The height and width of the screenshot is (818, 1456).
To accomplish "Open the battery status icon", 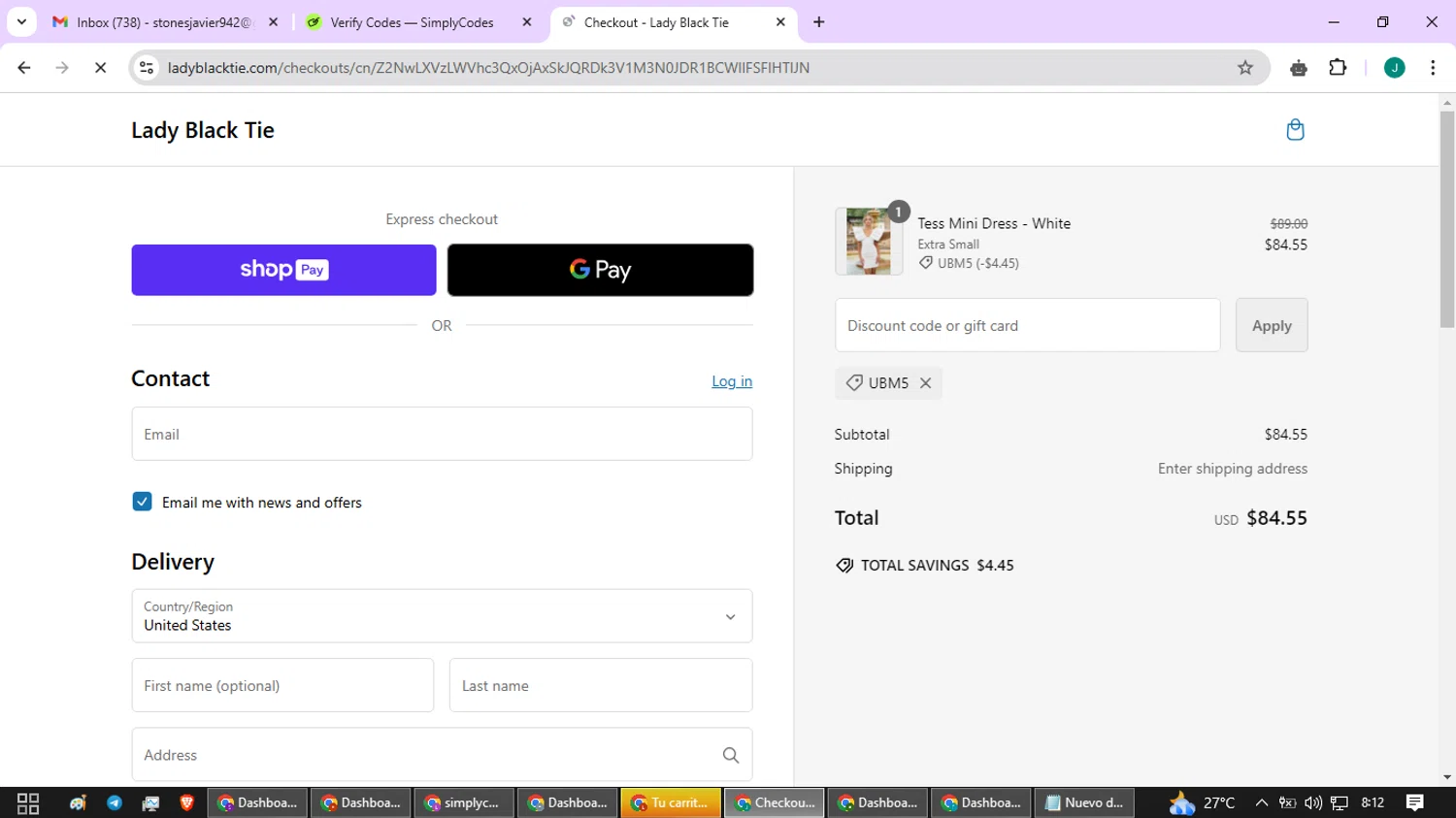I will point(1287,802).
